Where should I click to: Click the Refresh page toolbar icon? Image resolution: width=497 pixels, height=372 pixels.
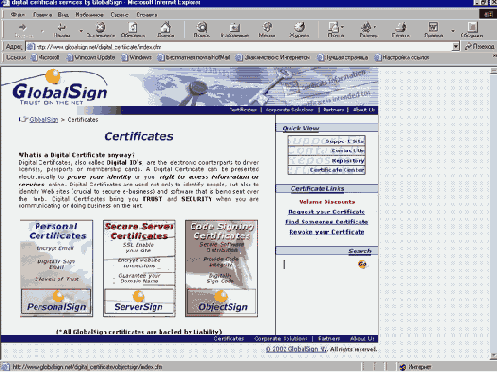click(133, 30)
